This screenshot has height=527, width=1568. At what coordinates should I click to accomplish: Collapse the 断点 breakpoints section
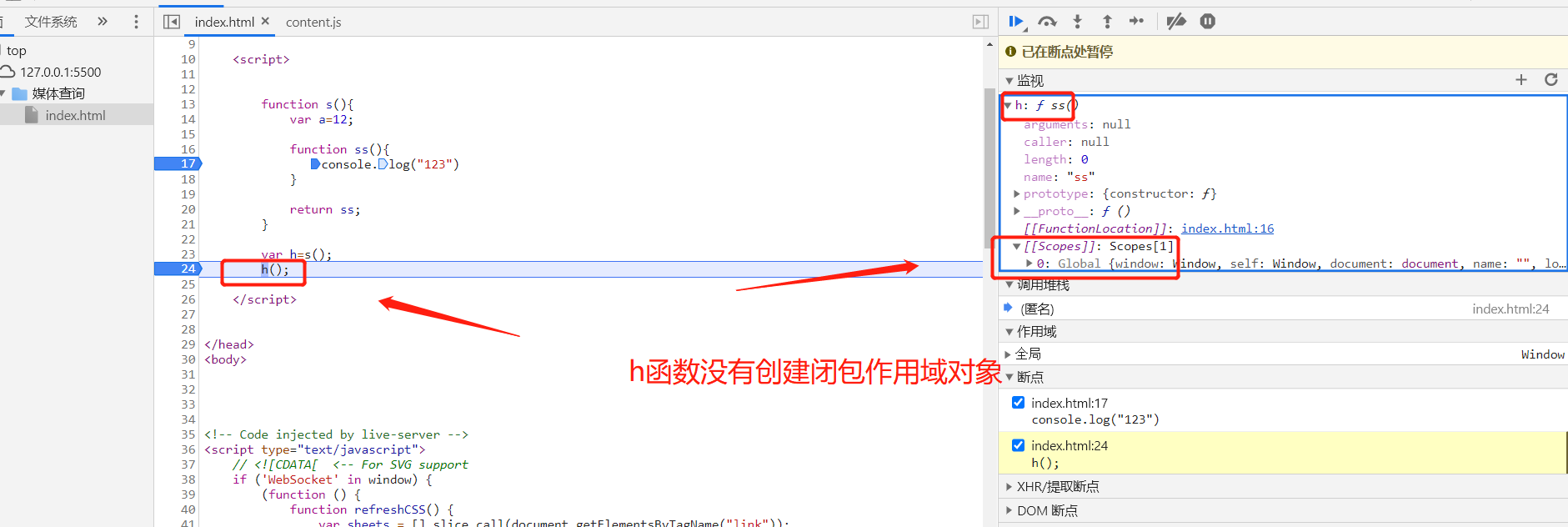coord(1009,378)
